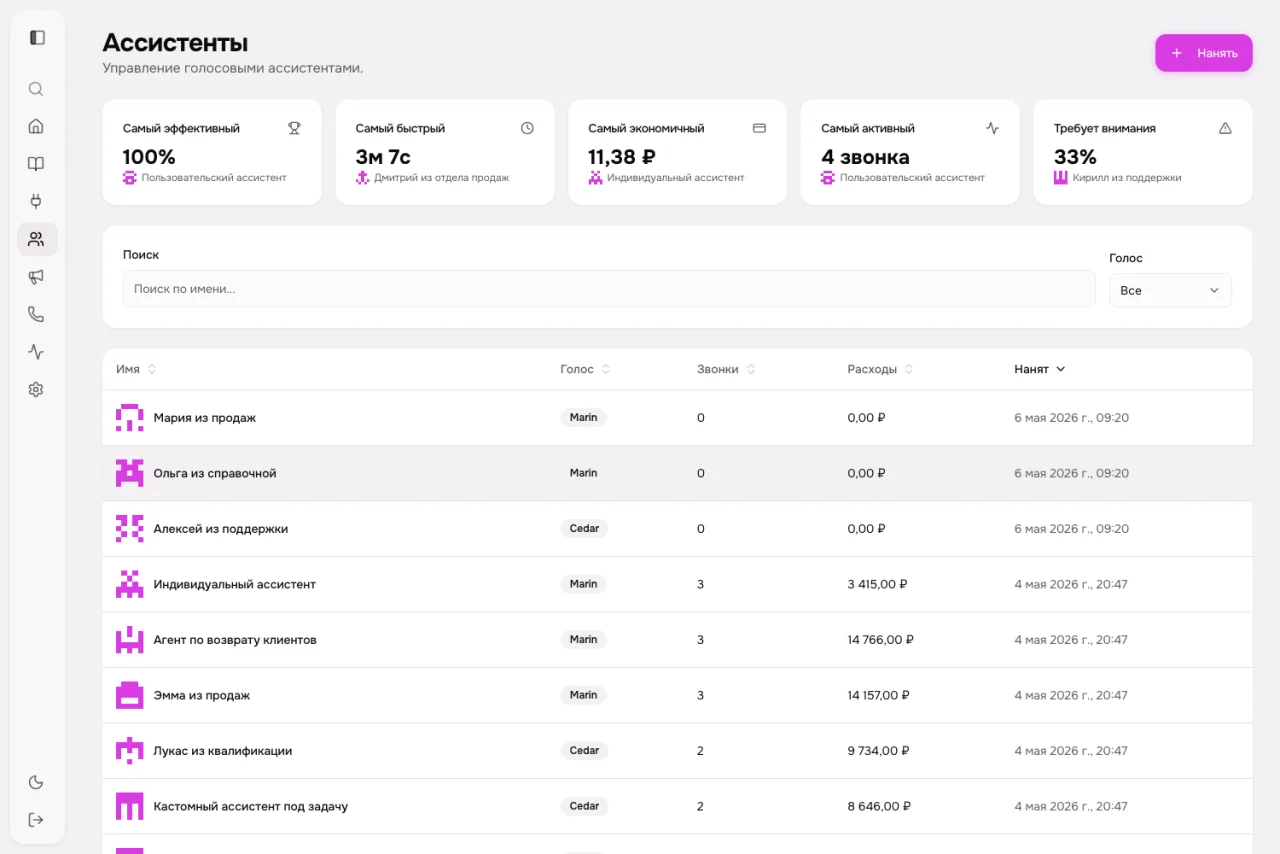Open the megaphone campaigns icon
The width and height of the screenshot is (1280, 854).
pyautogui.click(x=36, y=277)
